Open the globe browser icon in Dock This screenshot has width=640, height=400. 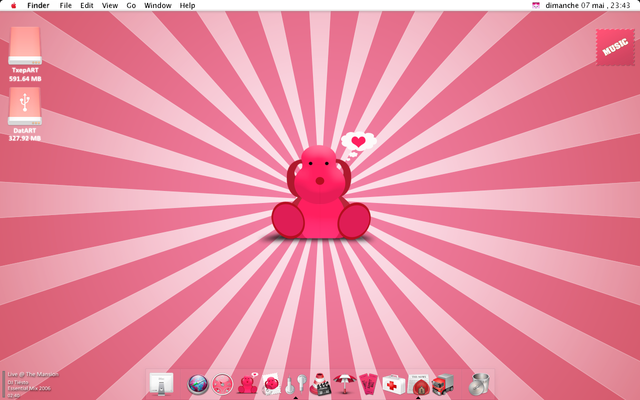click(198, 384)
